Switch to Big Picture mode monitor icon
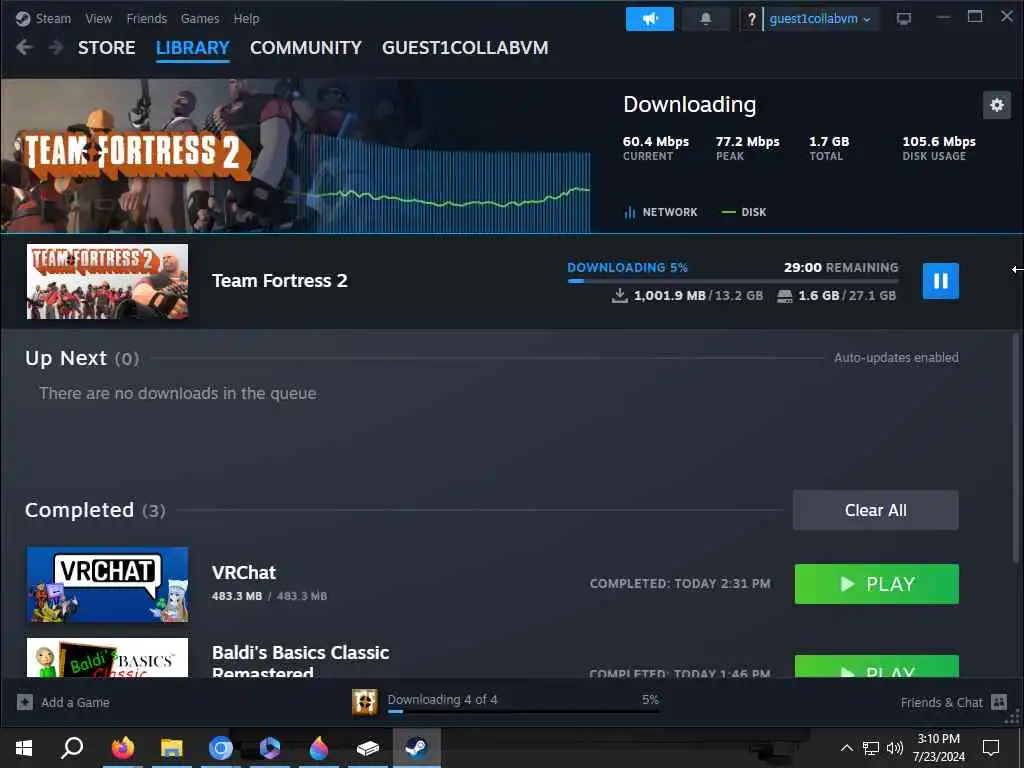 (903, 19)
